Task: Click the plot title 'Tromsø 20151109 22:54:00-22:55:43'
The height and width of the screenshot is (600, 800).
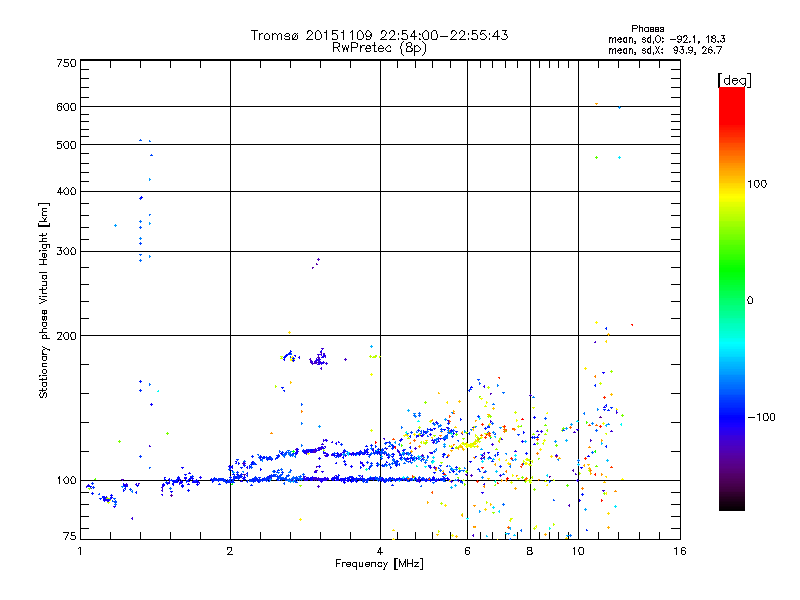Action: click(379, 35)
